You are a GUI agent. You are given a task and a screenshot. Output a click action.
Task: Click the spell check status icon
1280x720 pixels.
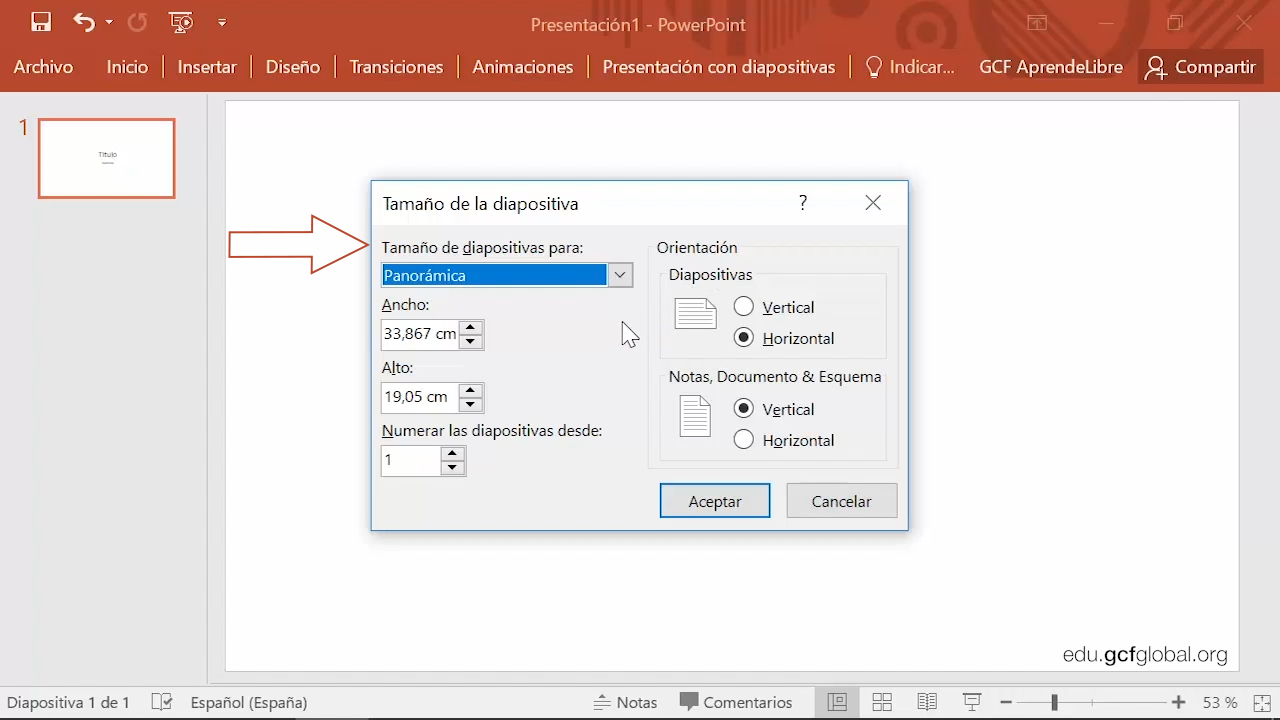[x=162, y=702]
